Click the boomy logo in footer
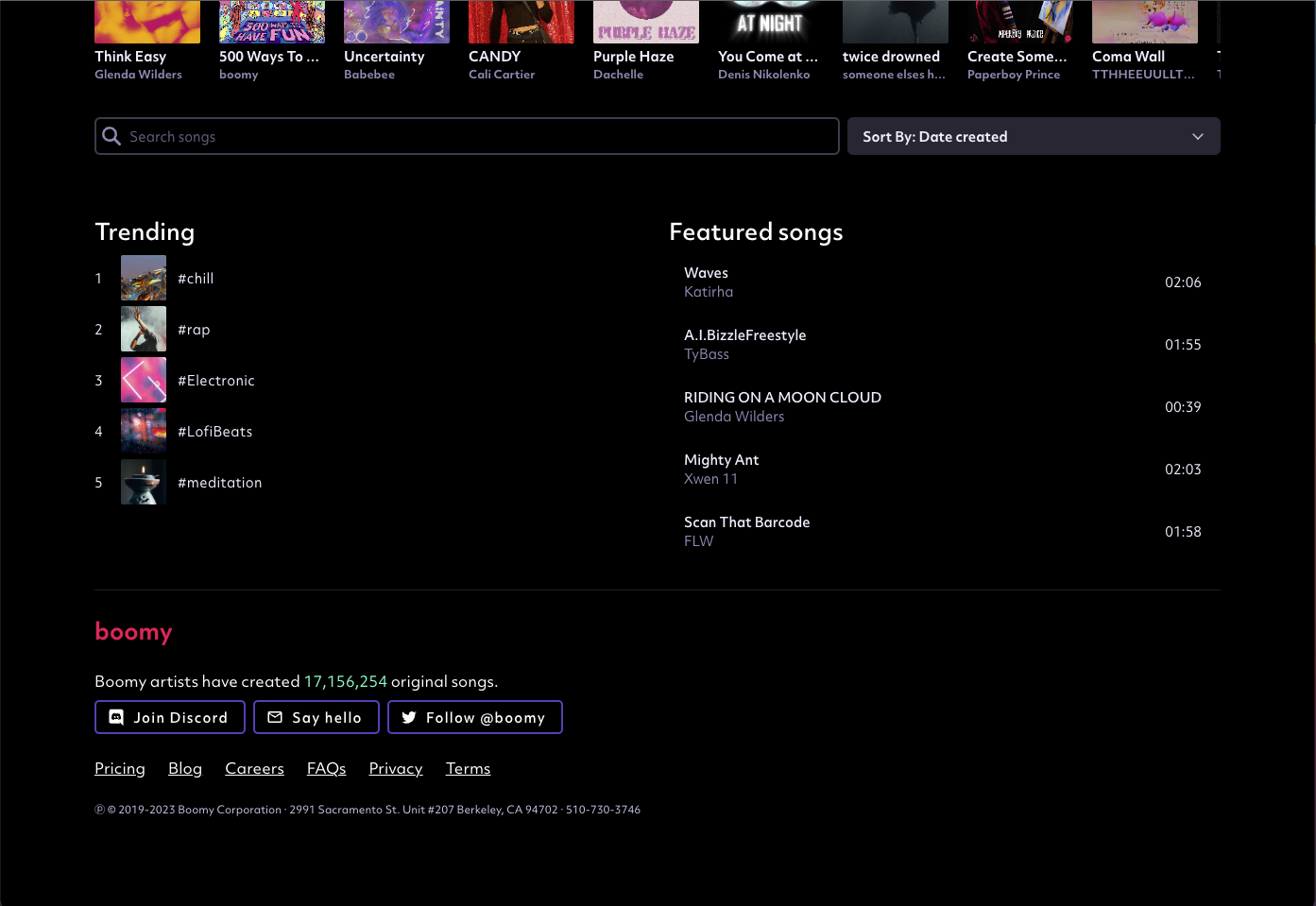The height and width of the screenshot is (906, 1316). pos(133,631)
